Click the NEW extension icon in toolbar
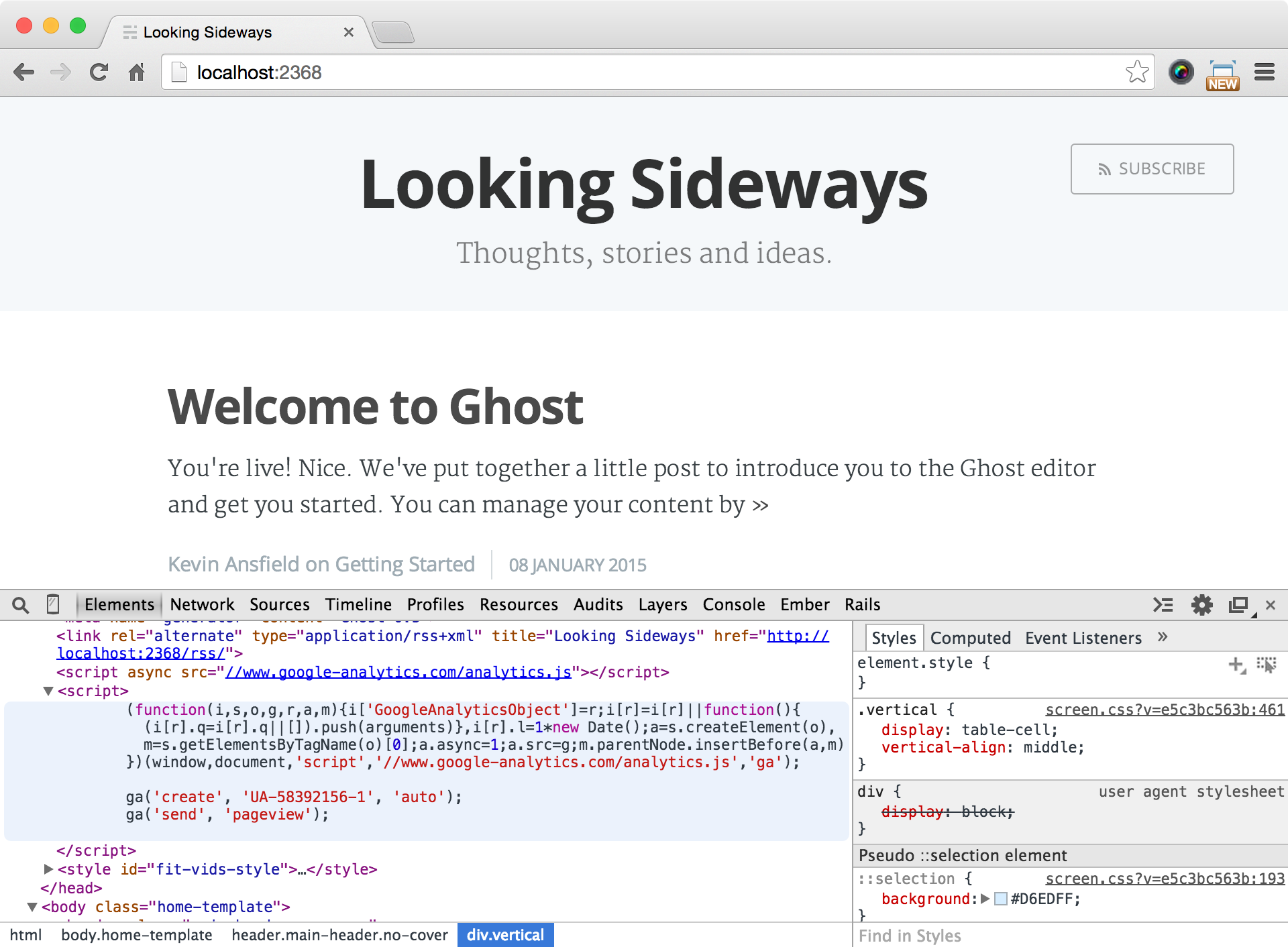Screen dimensions: 1288x947 tap(1223, 75)
